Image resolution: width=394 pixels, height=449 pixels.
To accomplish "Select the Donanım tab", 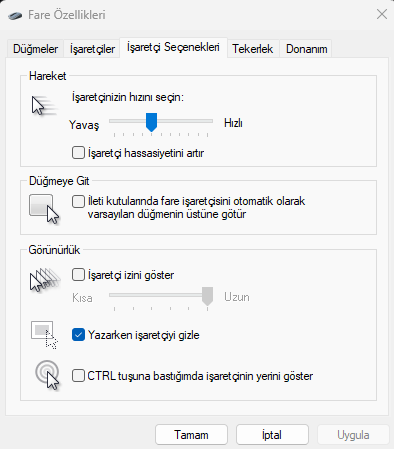I will point(306,49).
